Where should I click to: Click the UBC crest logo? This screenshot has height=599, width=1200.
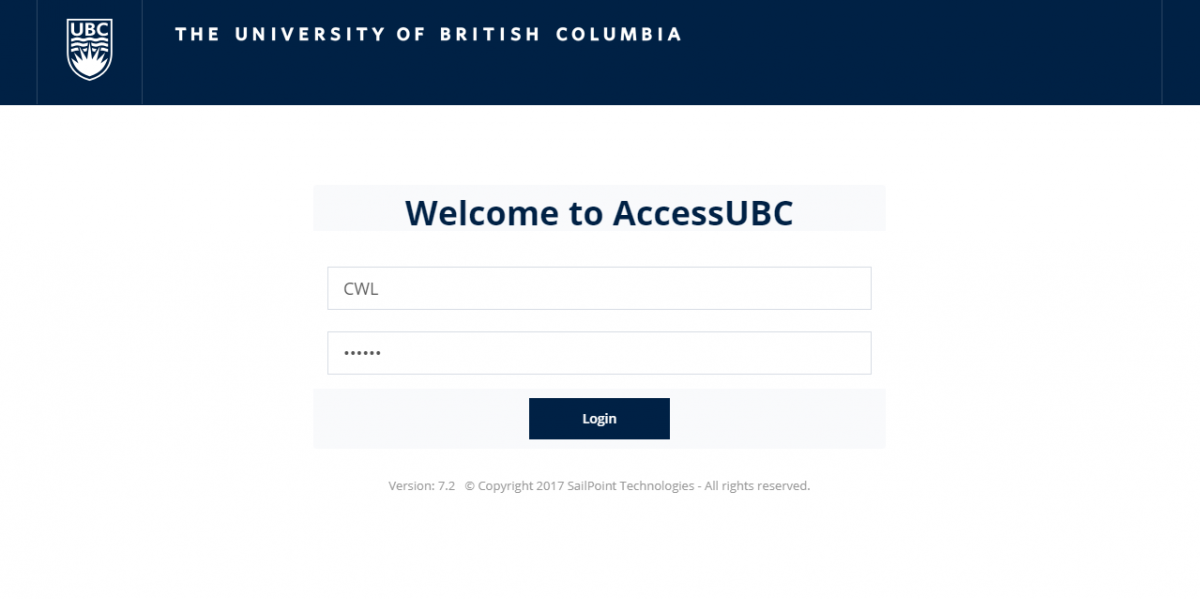point(89,48)
